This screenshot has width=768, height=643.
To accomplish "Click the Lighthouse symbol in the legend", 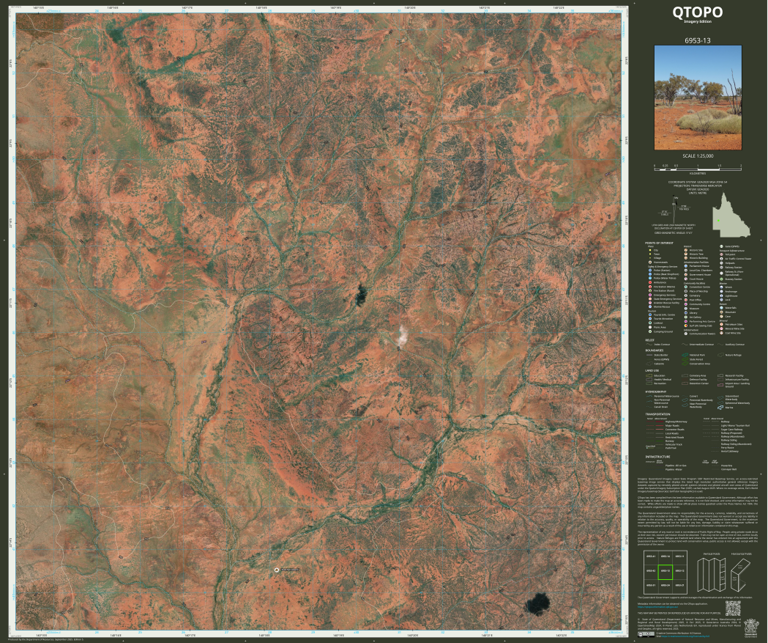I will (x=721, y=296).
